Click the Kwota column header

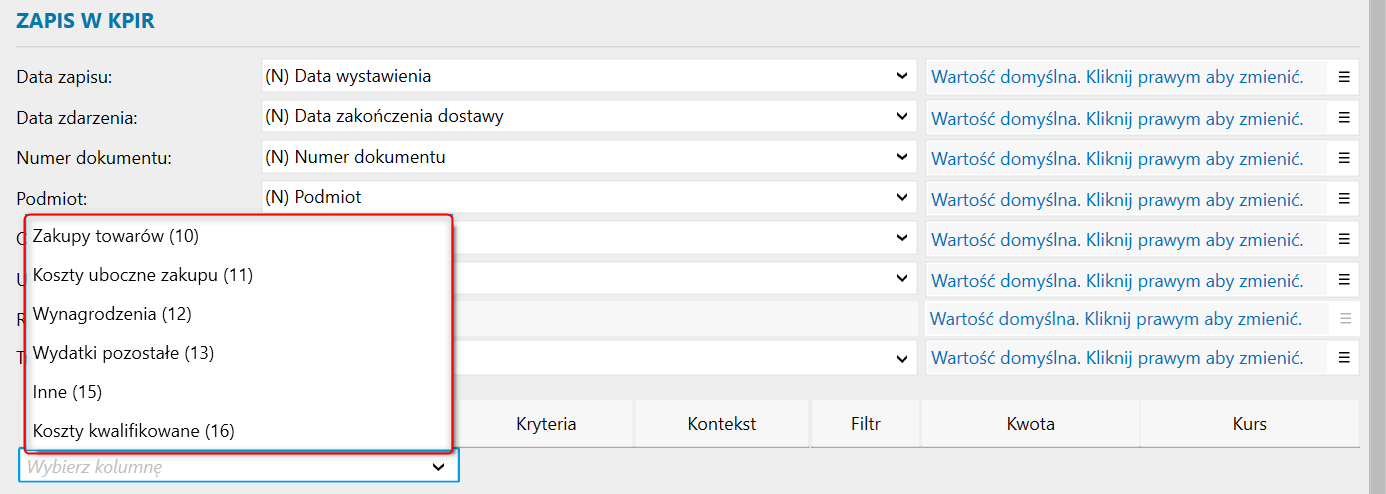click(x=1030, y=424)
